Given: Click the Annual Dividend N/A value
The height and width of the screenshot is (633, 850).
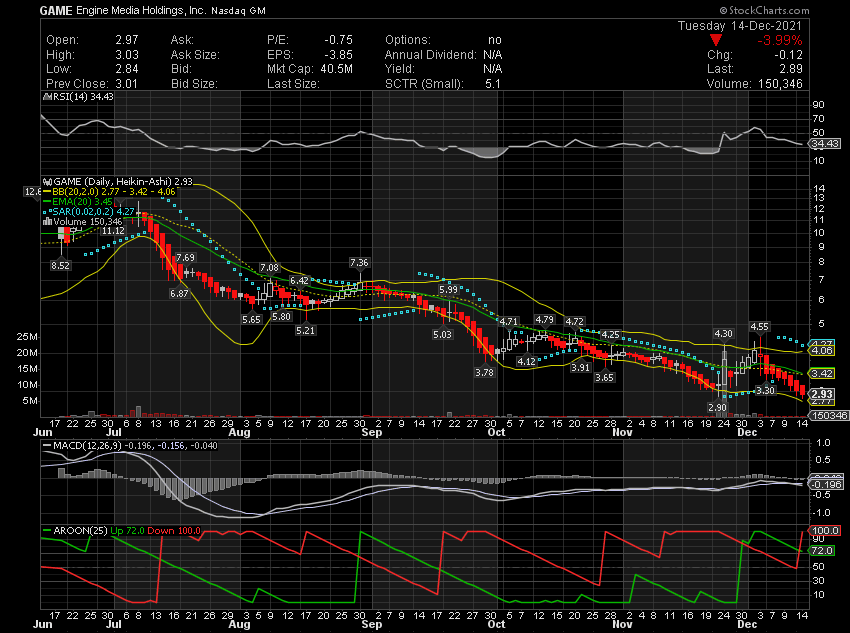Looking at the screenshot, I should 493,55.
